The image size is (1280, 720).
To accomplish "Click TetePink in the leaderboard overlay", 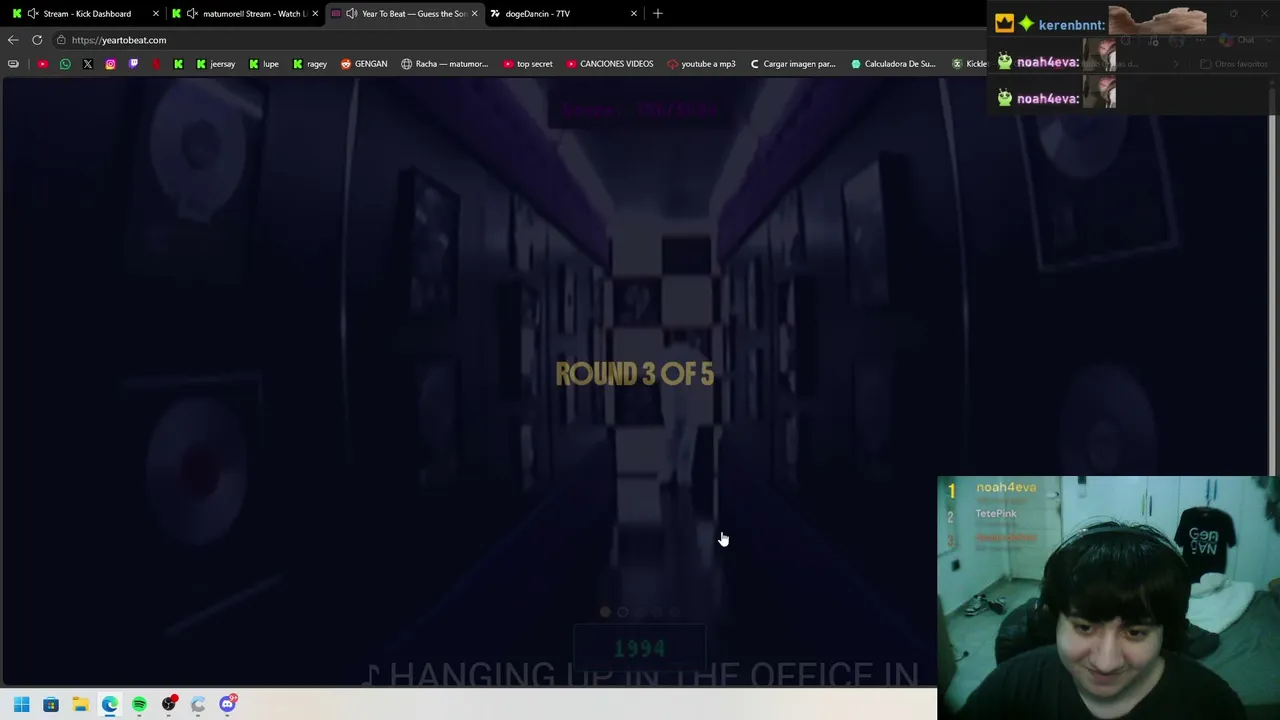I will coord(996,513).
